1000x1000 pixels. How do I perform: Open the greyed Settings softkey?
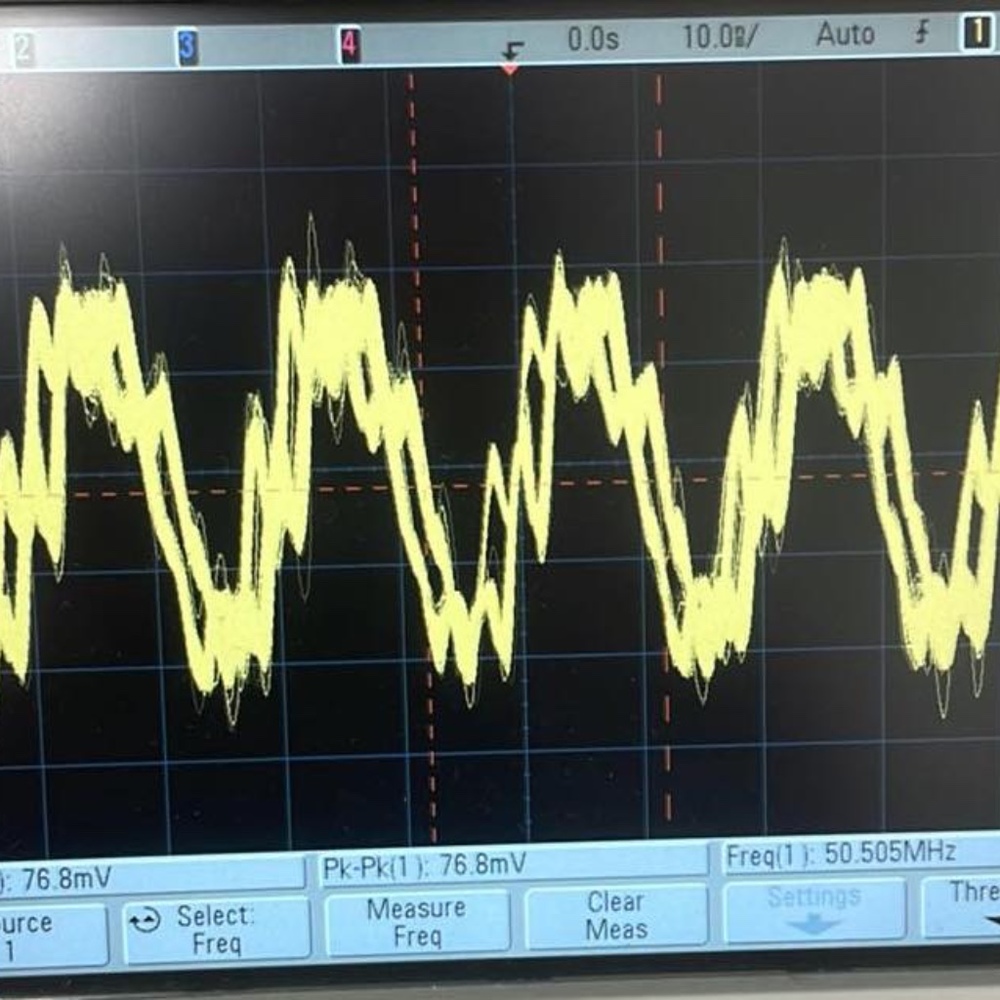[x=814, y=909]
